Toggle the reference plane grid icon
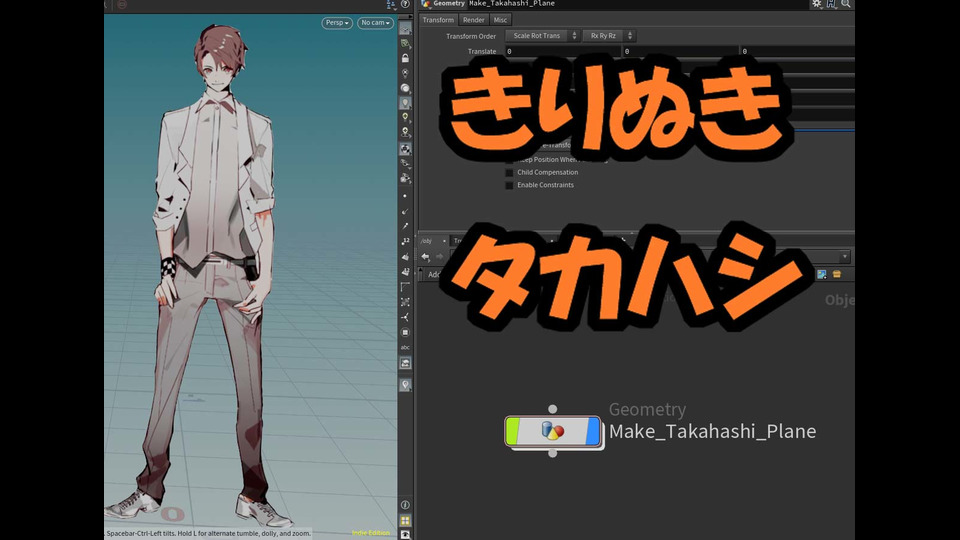This screenshot has width=960, height=540. click(x=405, y=29)
